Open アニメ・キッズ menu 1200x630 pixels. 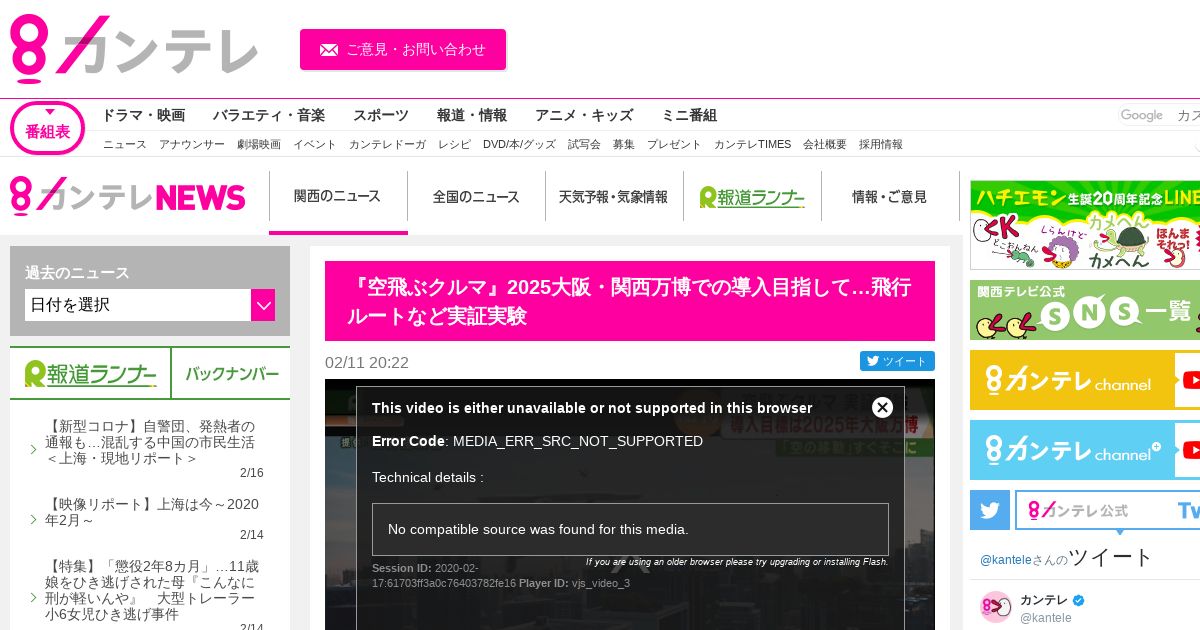click(584, 115)
